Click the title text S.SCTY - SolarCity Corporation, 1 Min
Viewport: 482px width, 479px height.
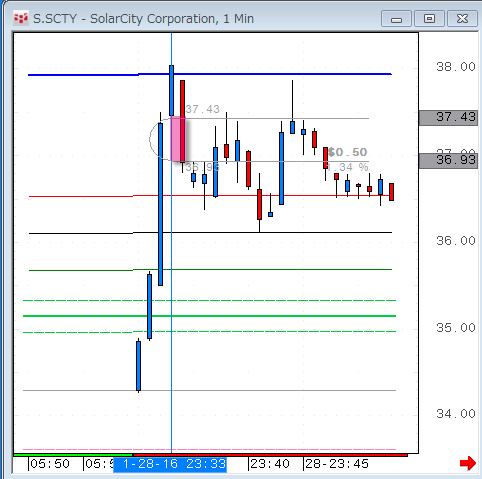[x=143, y=19]
